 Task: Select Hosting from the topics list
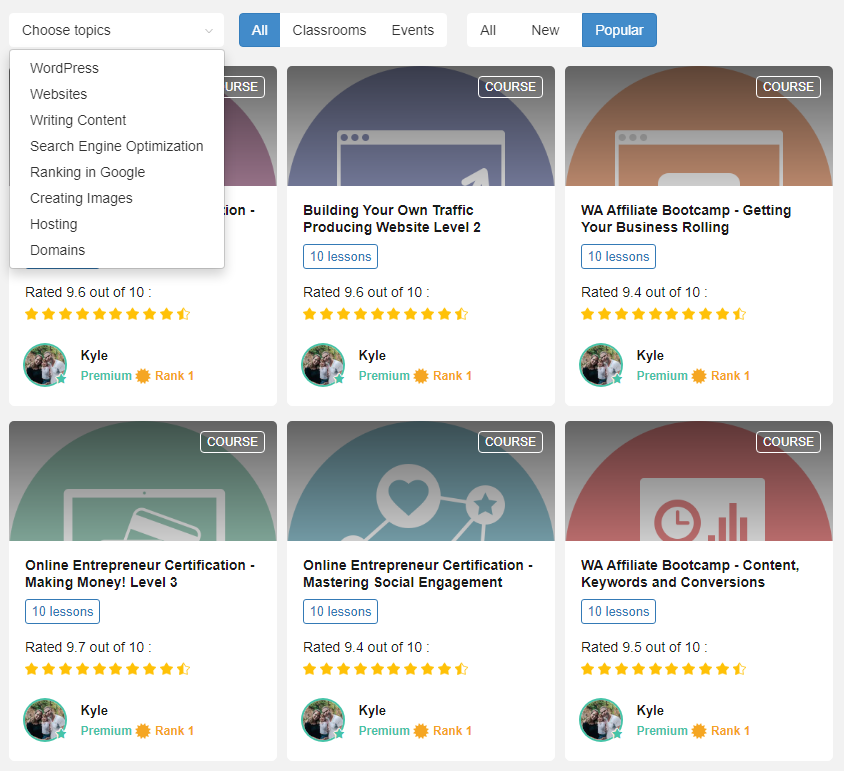(x=53, y=224)
